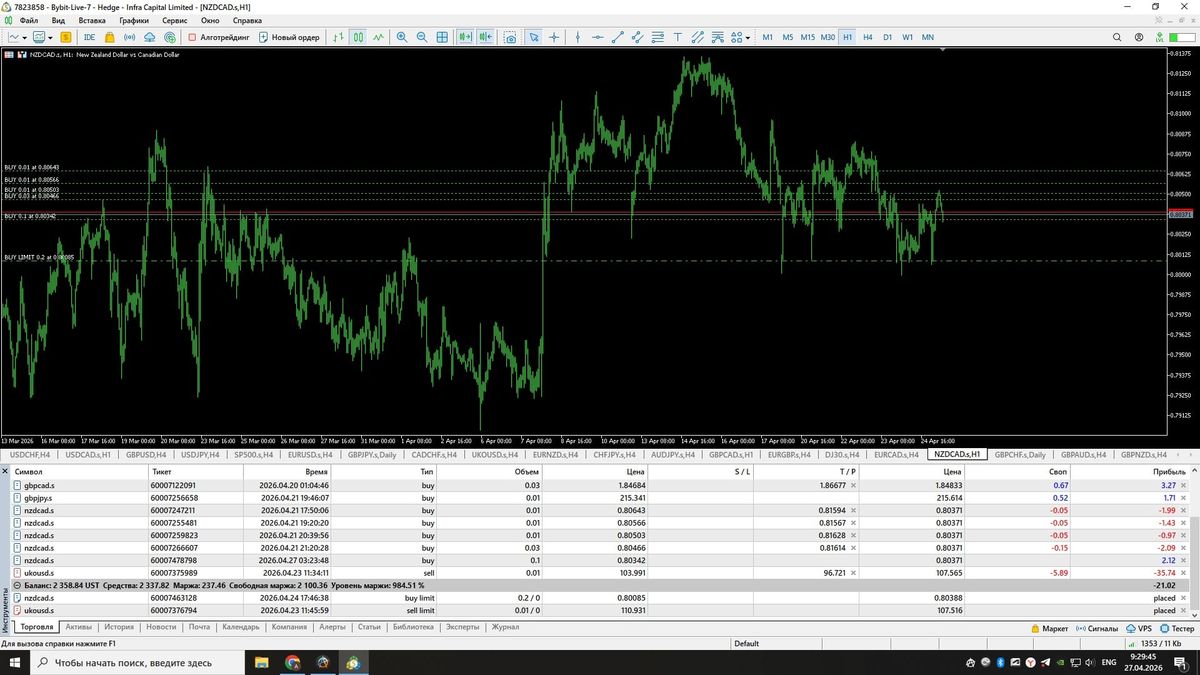Open the search magnifier at toolbar right
Viewport: 1200px width, 675px height.
1118,37
